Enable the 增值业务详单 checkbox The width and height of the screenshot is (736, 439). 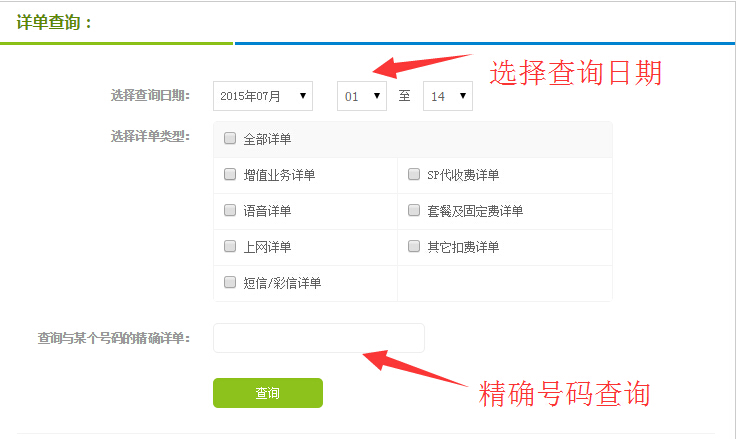(230, 175)
